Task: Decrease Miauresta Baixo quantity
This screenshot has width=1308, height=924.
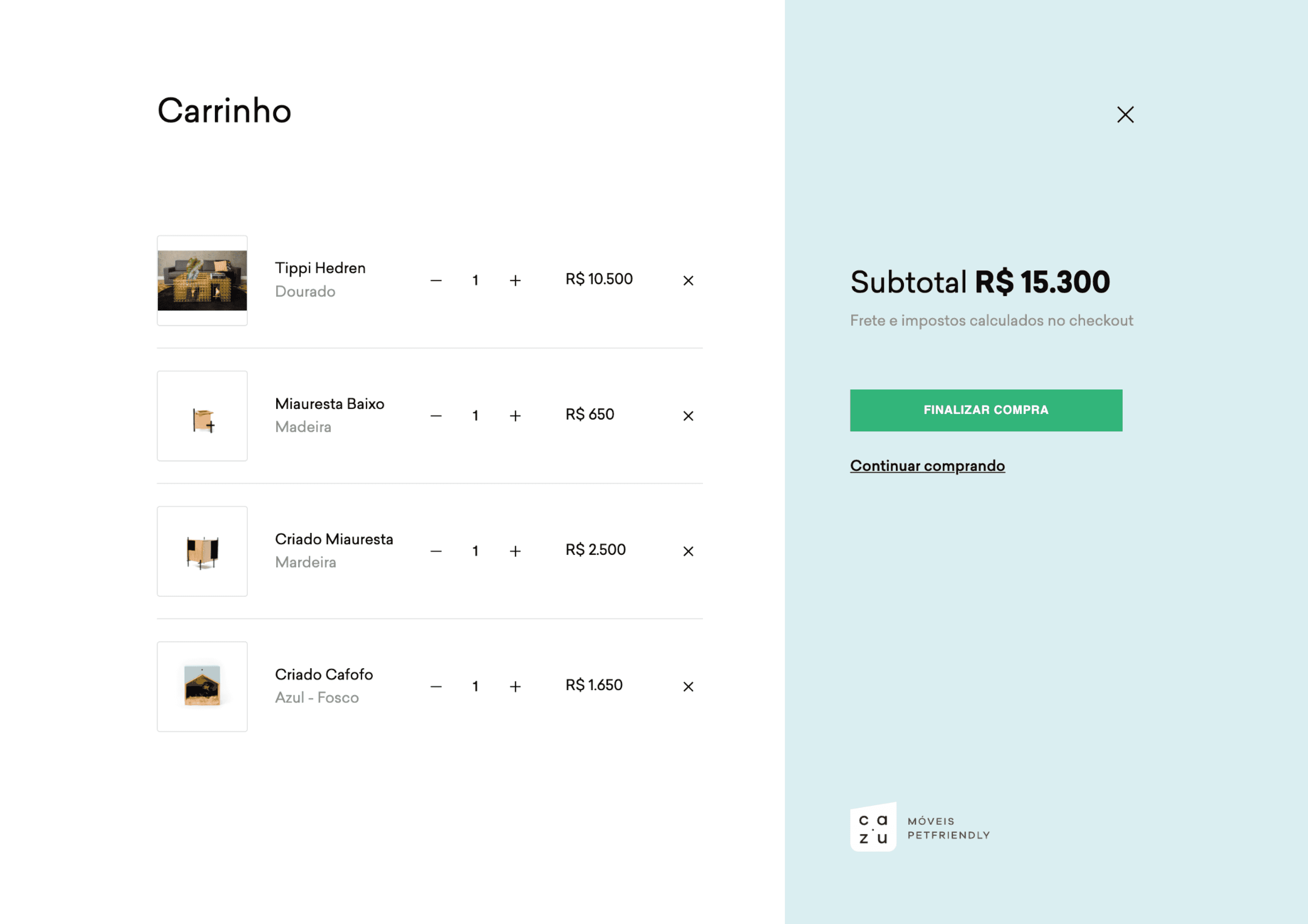Action: [436, 416]
